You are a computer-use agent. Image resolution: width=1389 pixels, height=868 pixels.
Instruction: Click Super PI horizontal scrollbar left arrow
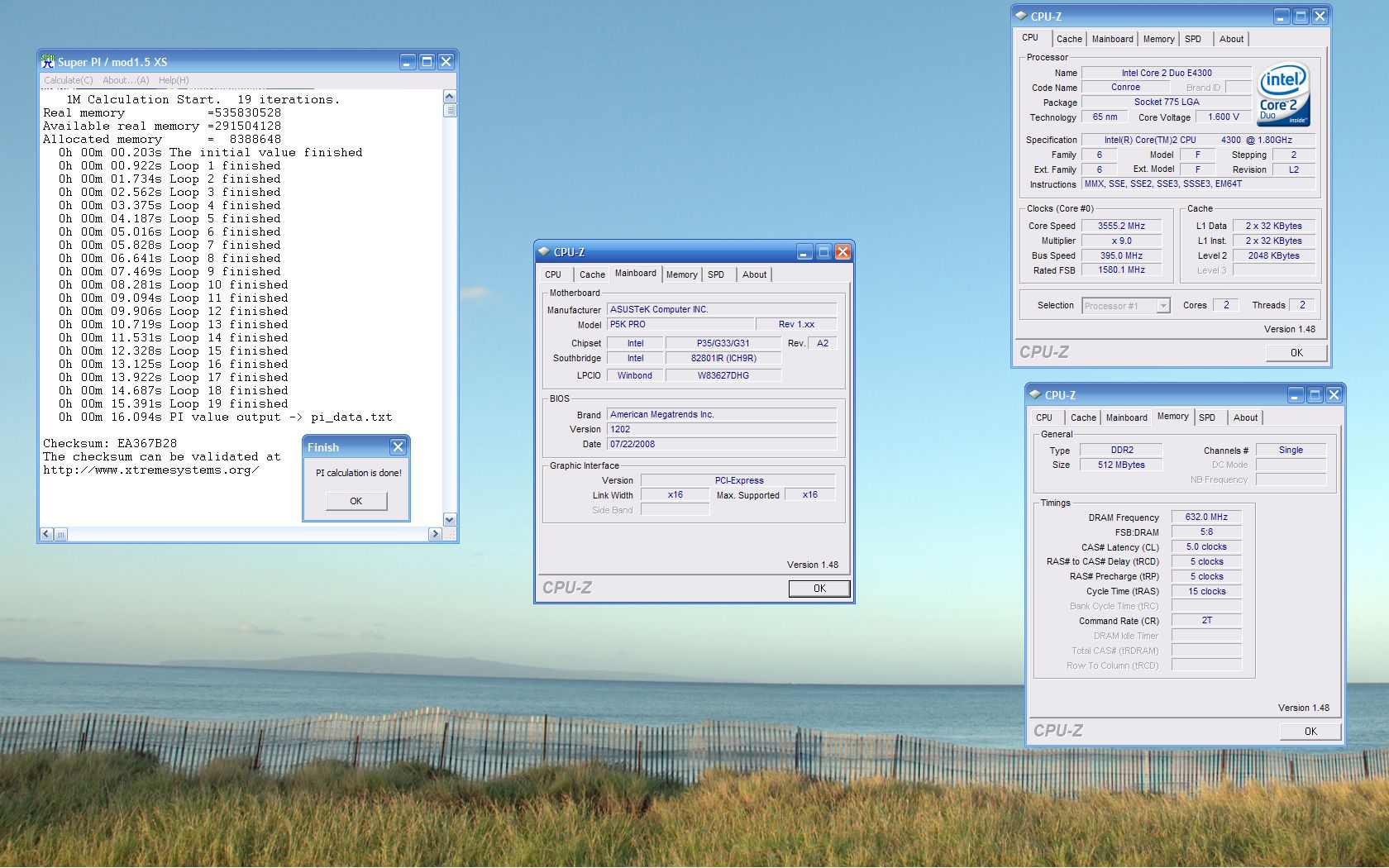[46, 534]
